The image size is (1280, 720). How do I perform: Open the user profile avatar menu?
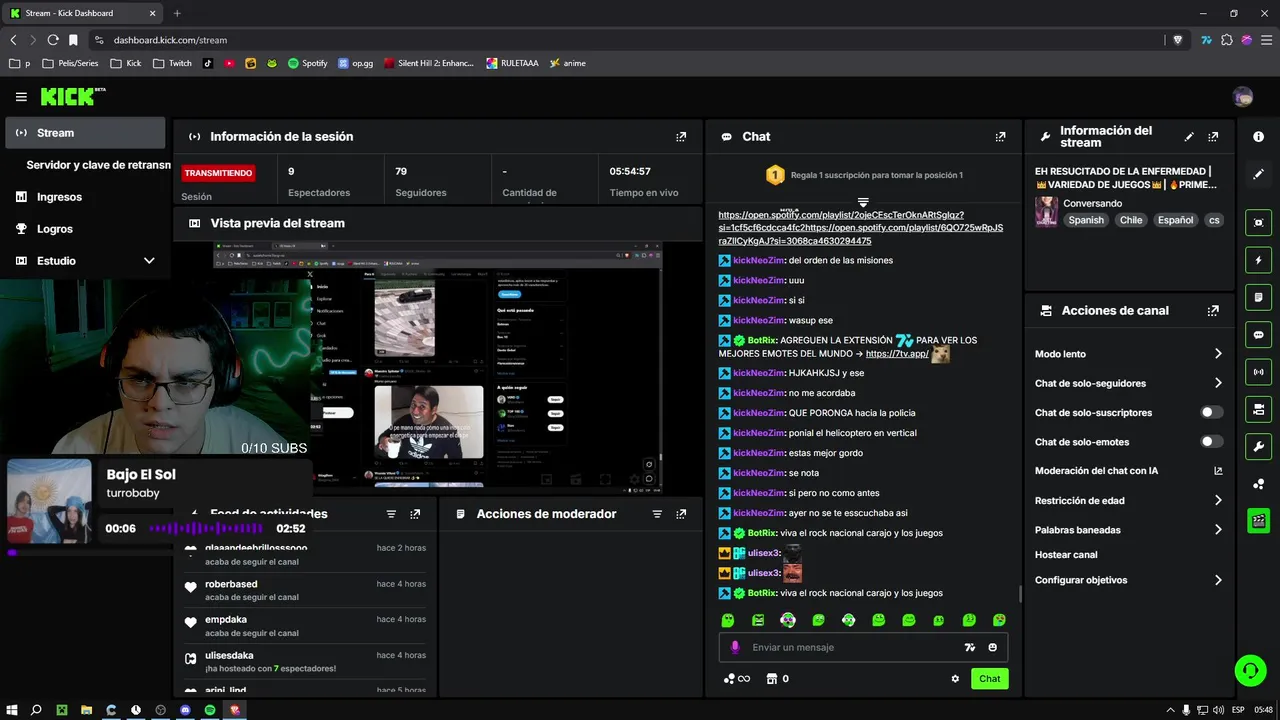pyautogui.click(x=1243, y=97)
